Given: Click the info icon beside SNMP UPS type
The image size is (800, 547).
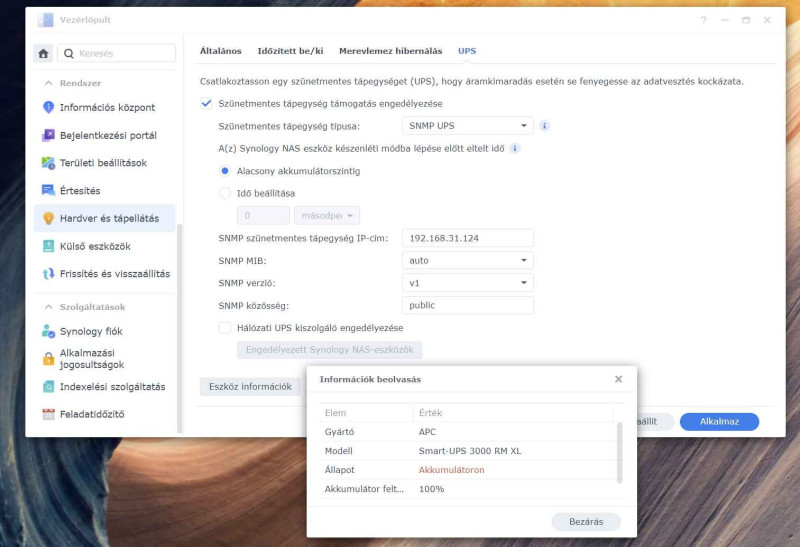Looking at the screenshot, I should (544, 126).
